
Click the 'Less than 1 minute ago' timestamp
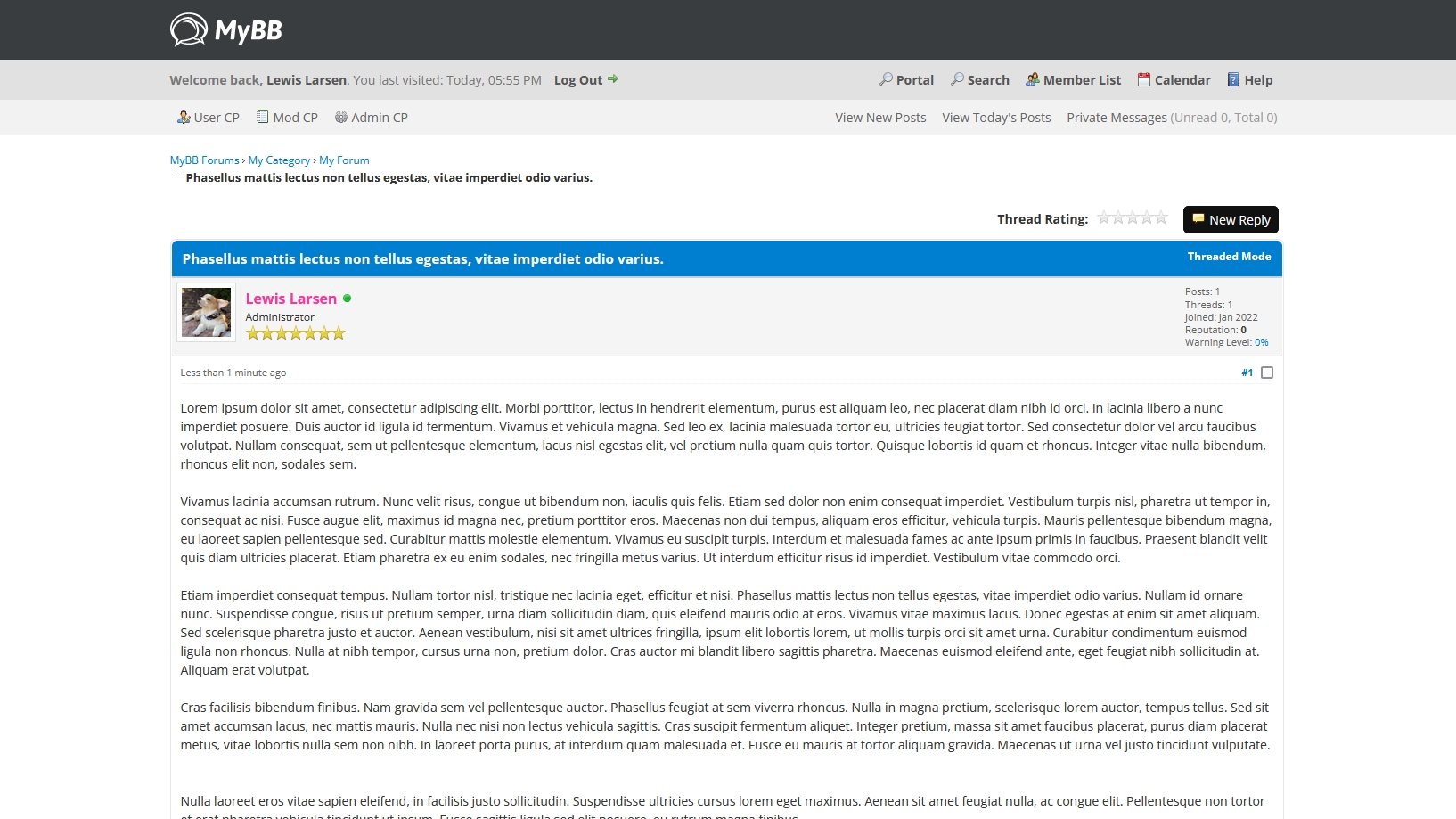(233, 373)
